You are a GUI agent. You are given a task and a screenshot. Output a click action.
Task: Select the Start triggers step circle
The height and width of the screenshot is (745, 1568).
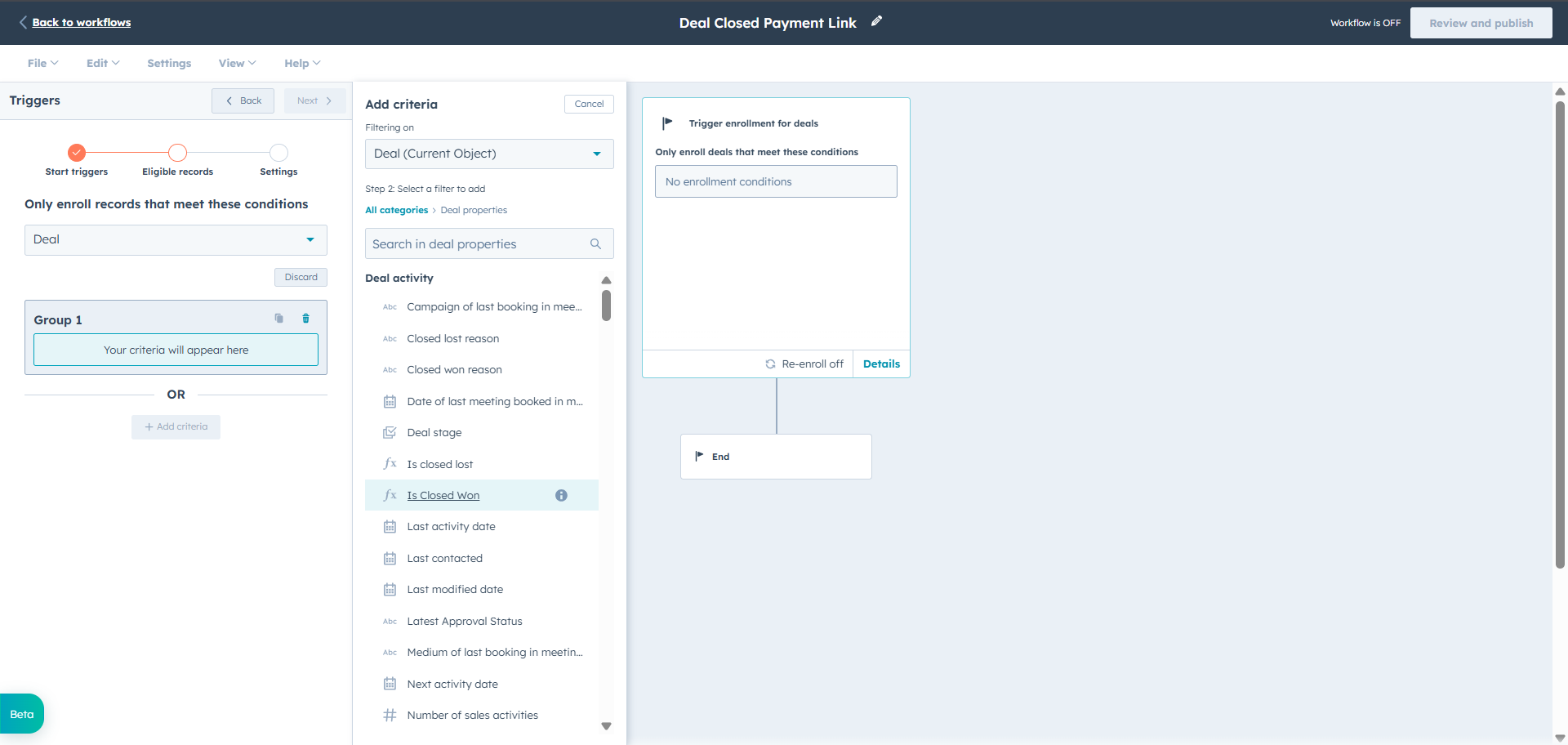point(77,152)
